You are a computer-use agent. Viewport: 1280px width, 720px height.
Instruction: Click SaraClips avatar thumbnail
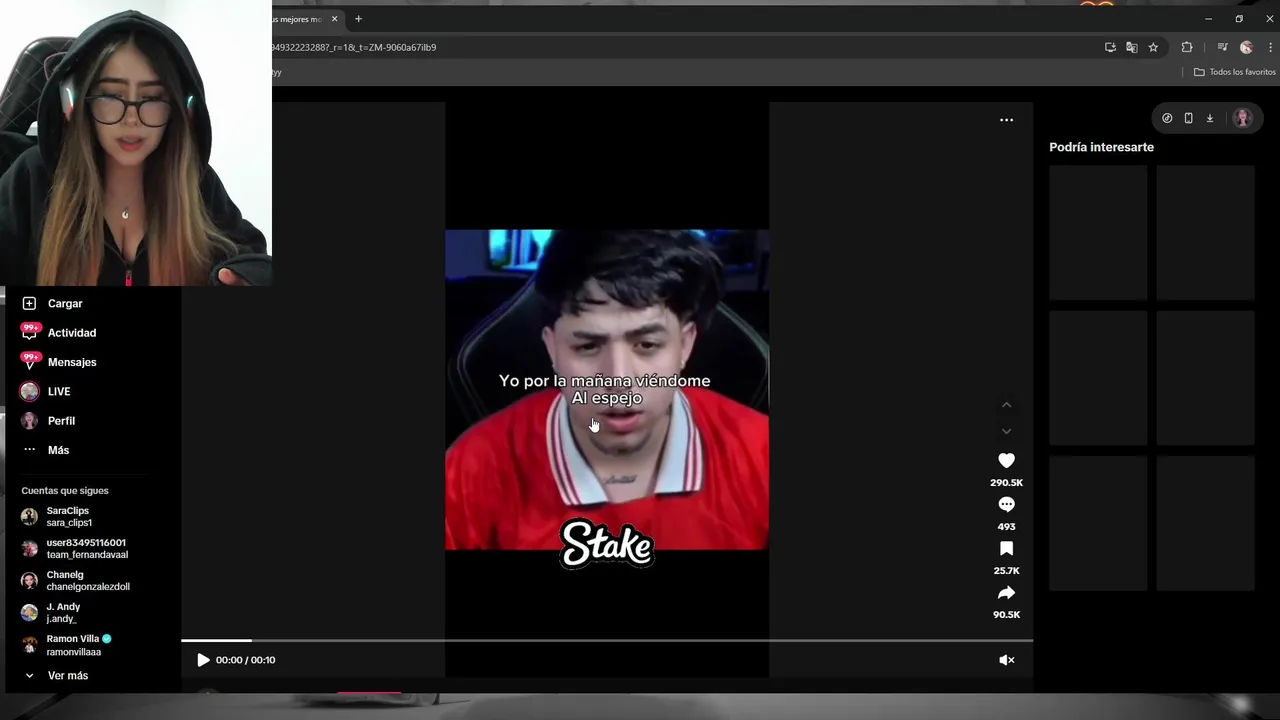[x=29, y=516]
